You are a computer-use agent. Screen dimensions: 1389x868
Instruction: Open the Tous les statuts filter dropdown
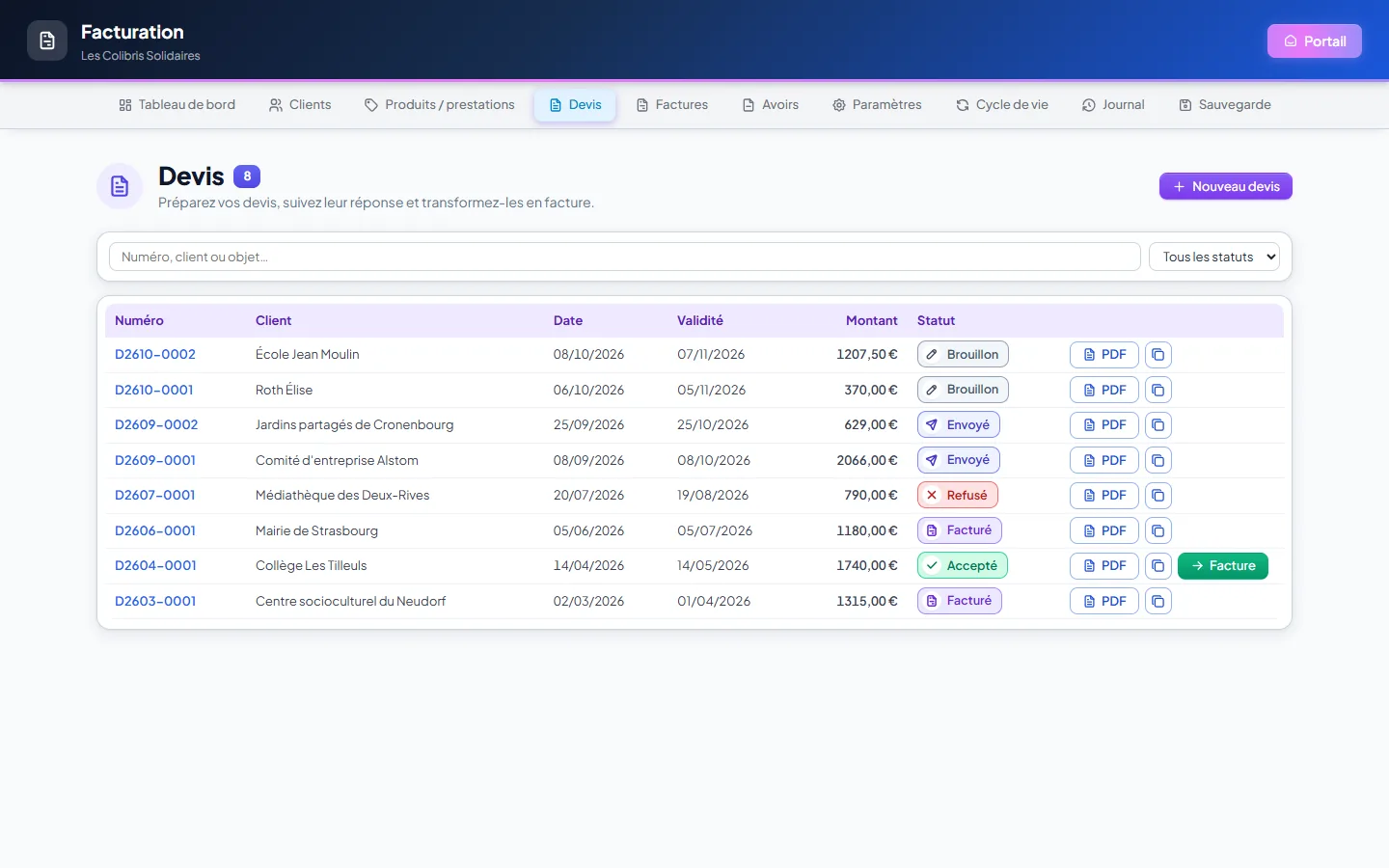click(x=1214, y=257)
